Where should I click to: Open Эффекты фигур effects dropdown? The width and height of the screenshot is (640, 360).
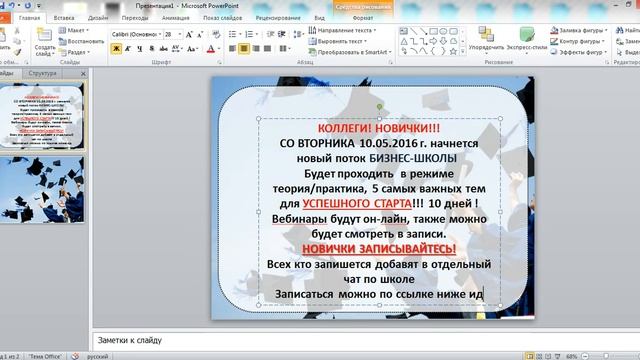tap(578, 52)
